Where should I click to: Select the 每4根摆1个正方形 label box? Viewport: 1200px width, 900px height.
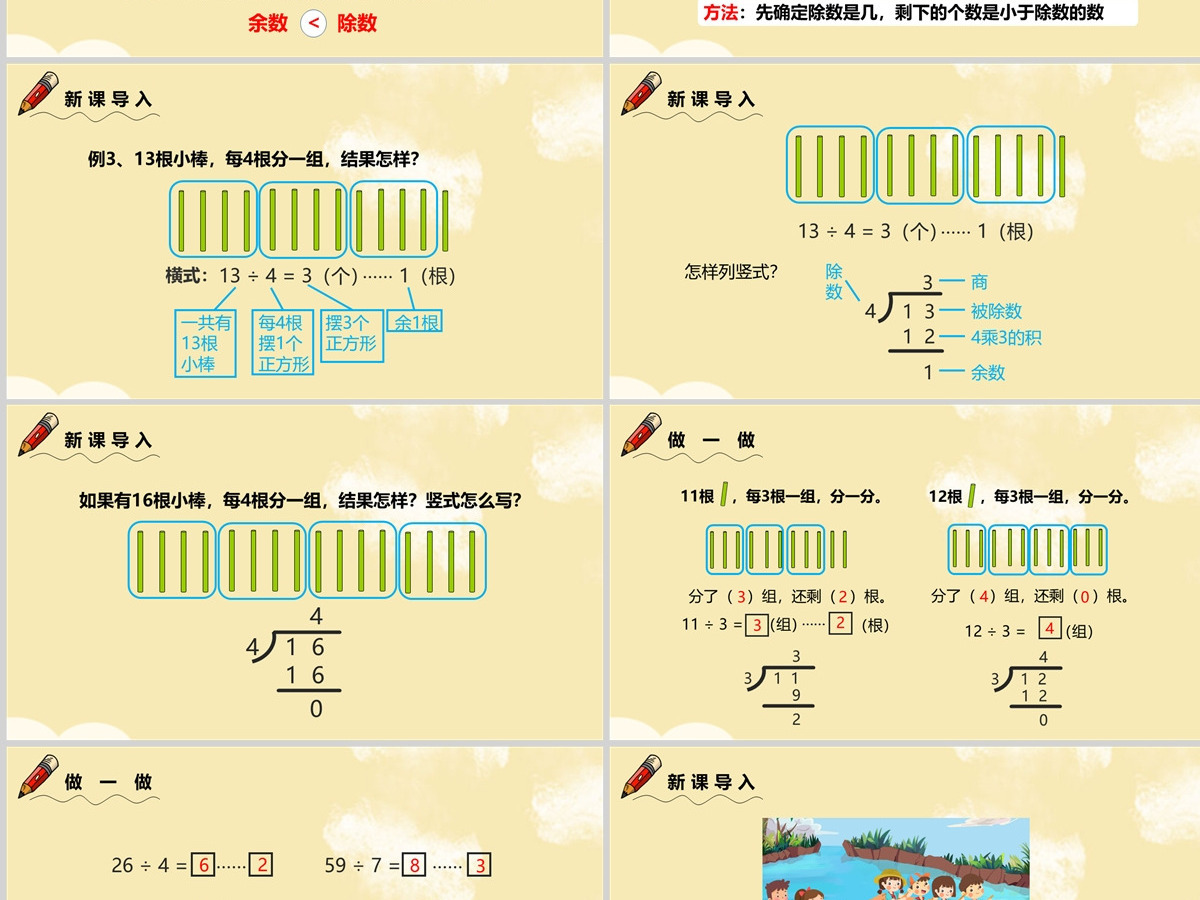click(283, 342)
